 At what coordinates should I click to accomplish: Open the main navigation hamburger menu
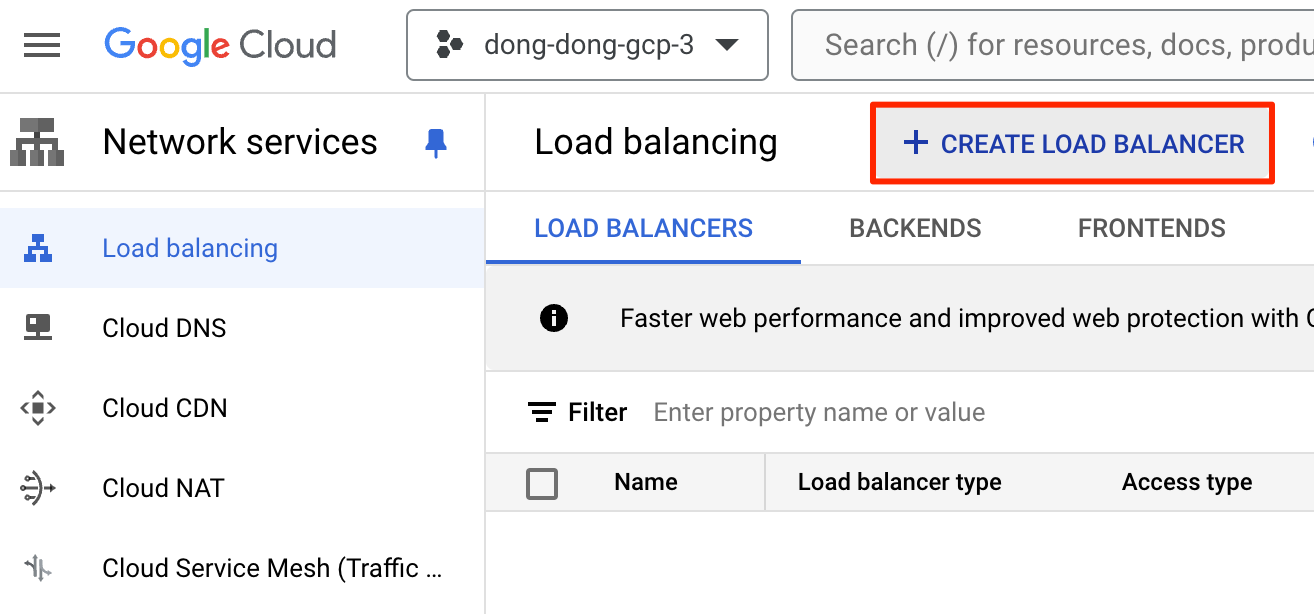coord(42,45)
